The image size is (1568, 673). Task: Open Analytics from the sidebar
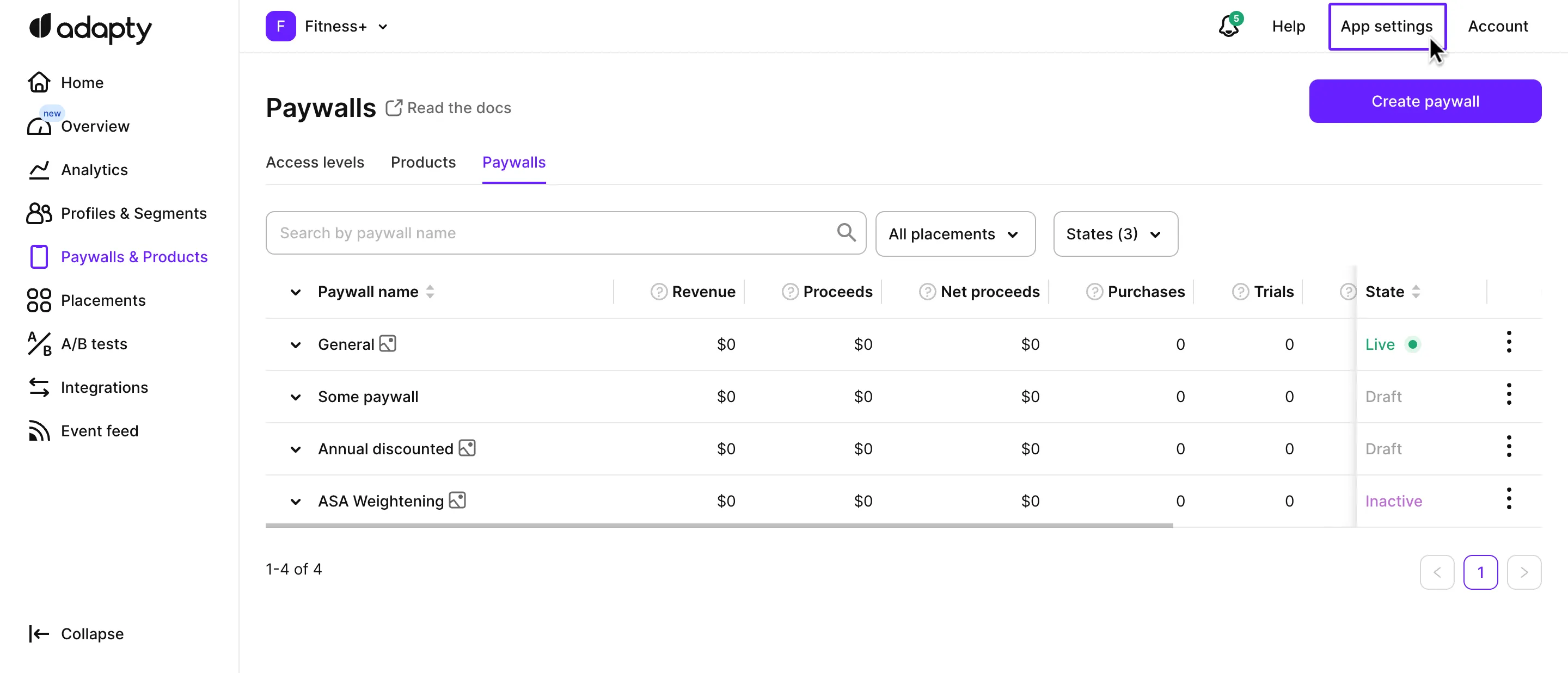94,170
